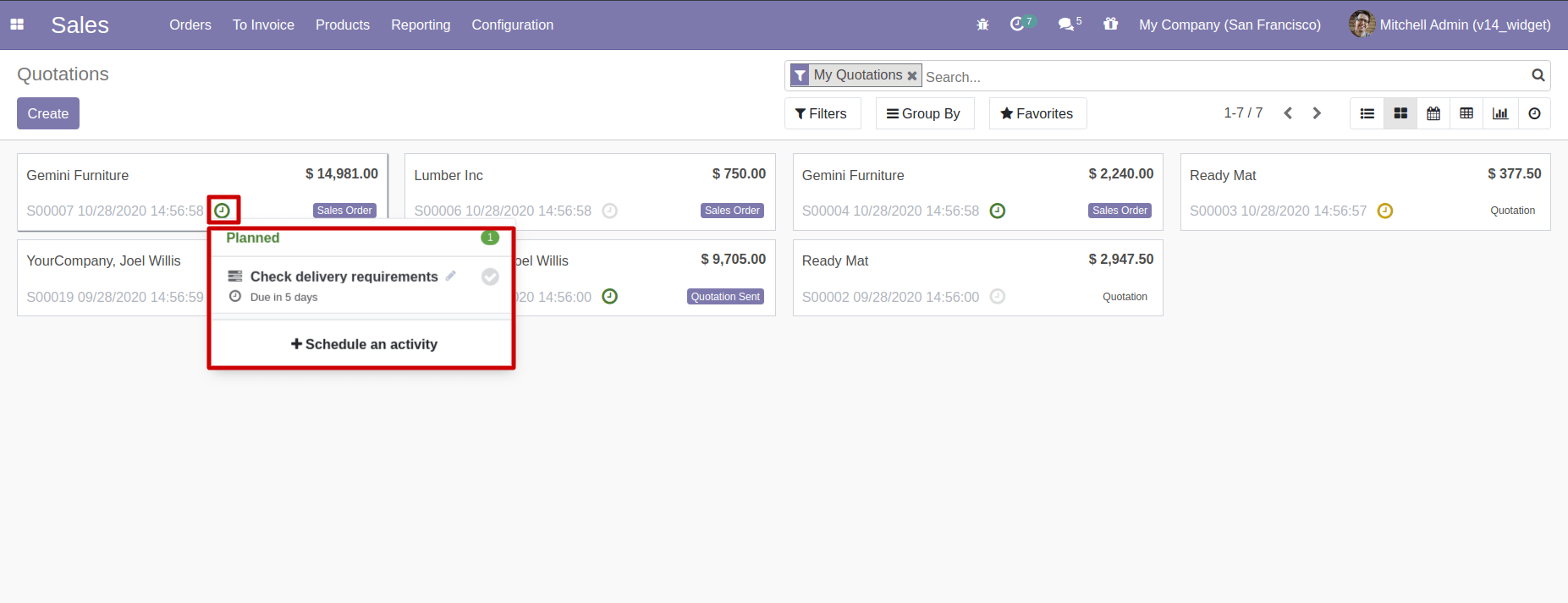1568x603 pixels.
Task: Open the Products menu
Action: coord(343,25)
